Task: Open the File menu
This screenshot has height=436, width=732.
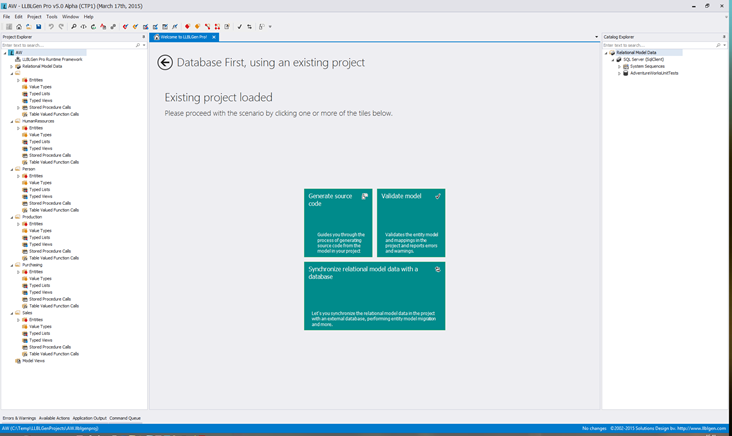Action: tap(7, 16)
